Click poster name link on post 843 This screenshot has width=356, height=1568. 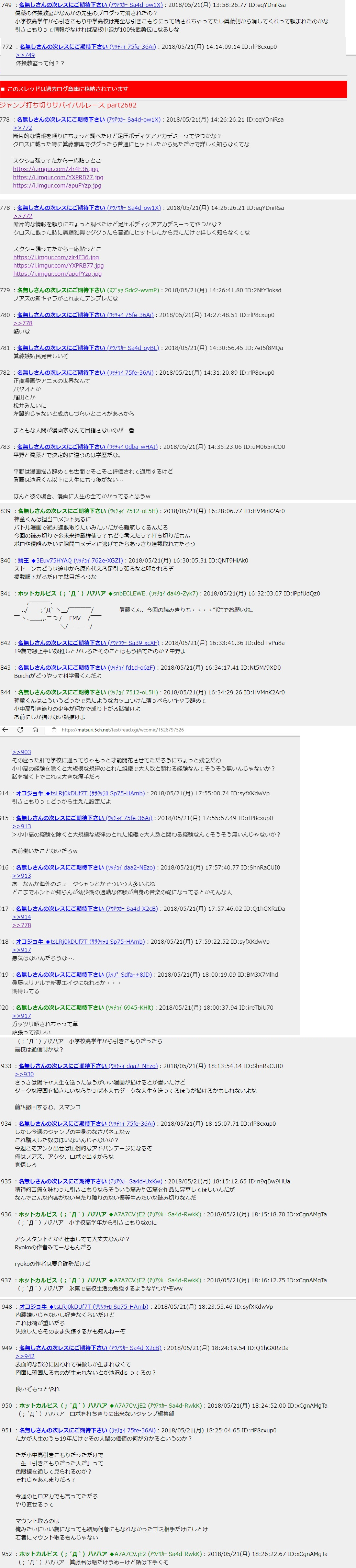tap(62, 668)
